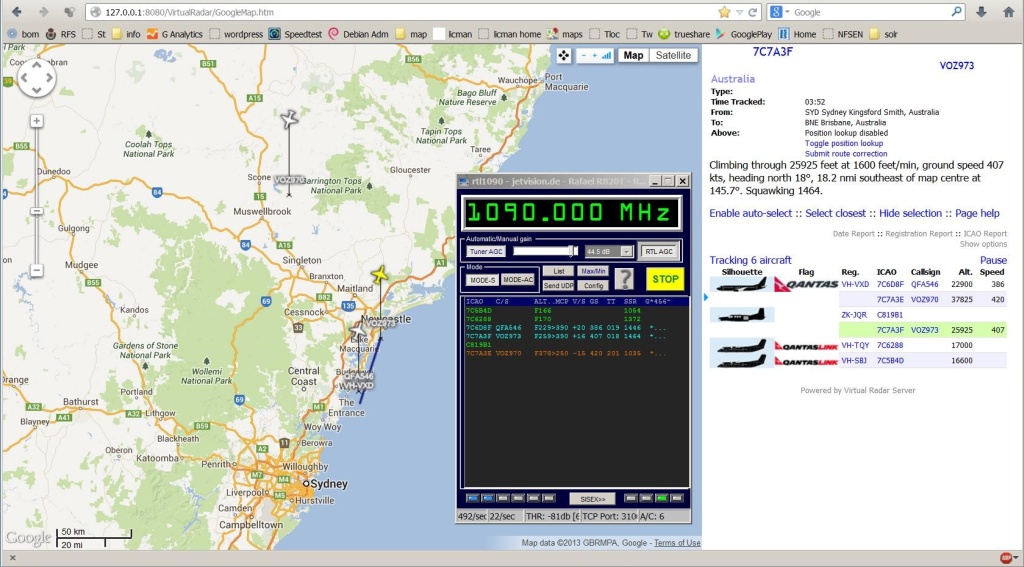Go to the browser home page icon
The height and width of the screenshot is (567, 1024).
1008,12
